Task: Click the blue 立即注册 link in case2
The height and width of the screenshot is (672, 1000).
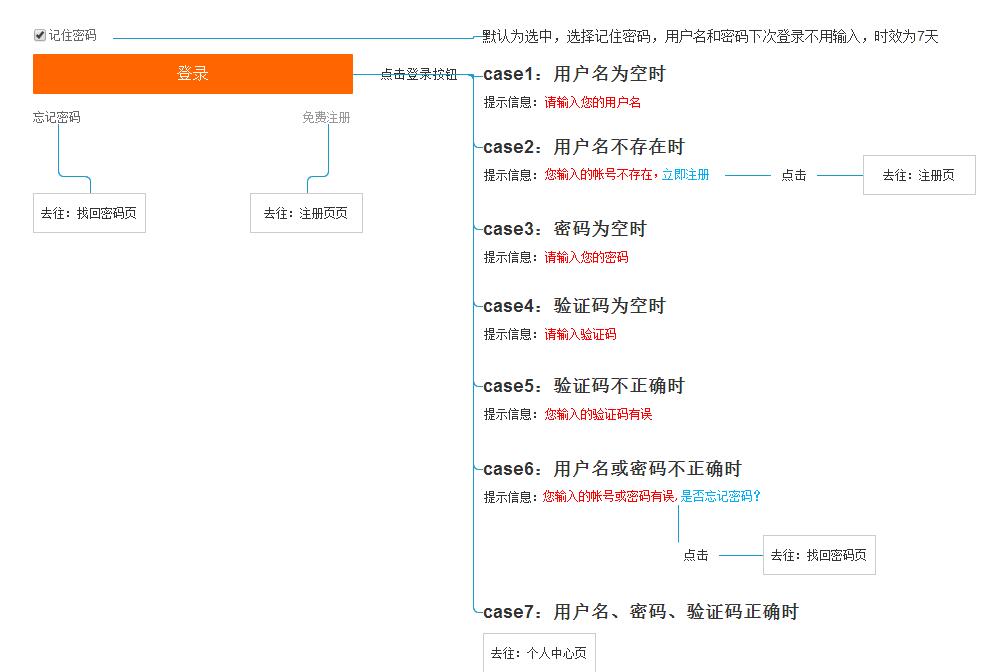Action: click(x=685, y=175)
